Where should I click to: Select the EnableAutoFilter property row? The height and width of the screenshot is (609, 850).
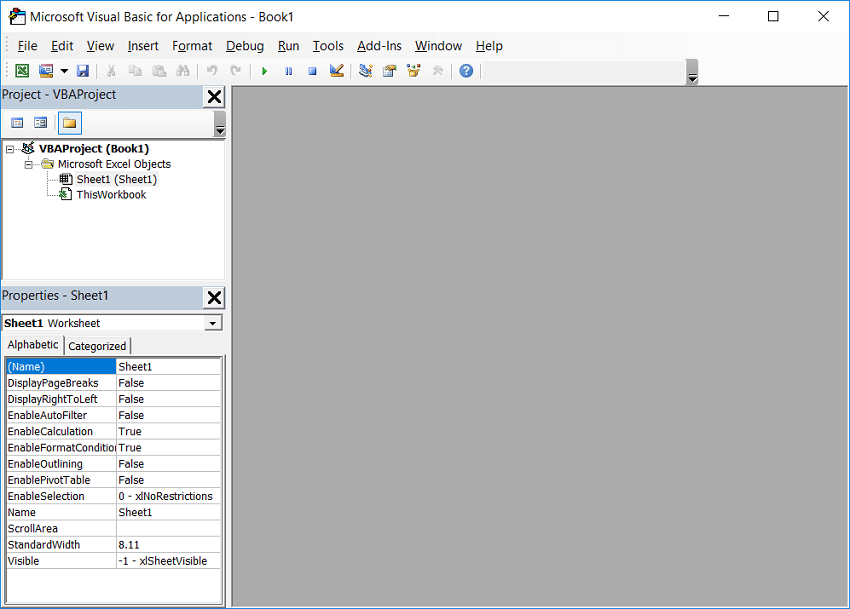(113, 415)
